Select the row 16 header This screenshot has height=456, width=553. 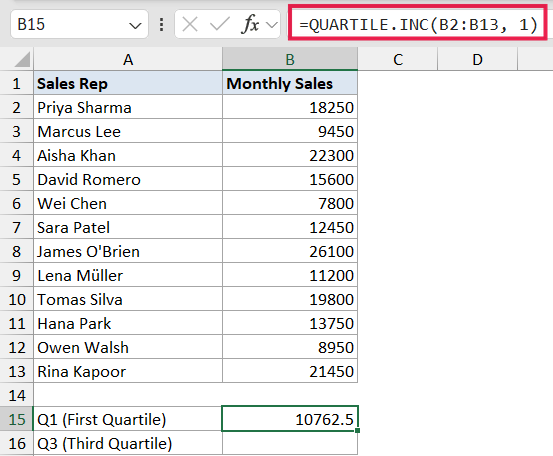[17, 443]
